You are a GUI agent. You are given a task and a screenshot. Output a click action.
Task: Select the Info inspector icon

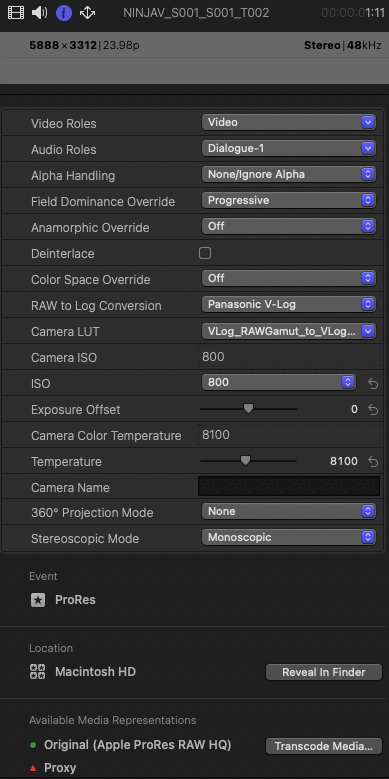(x=64, y=12)
